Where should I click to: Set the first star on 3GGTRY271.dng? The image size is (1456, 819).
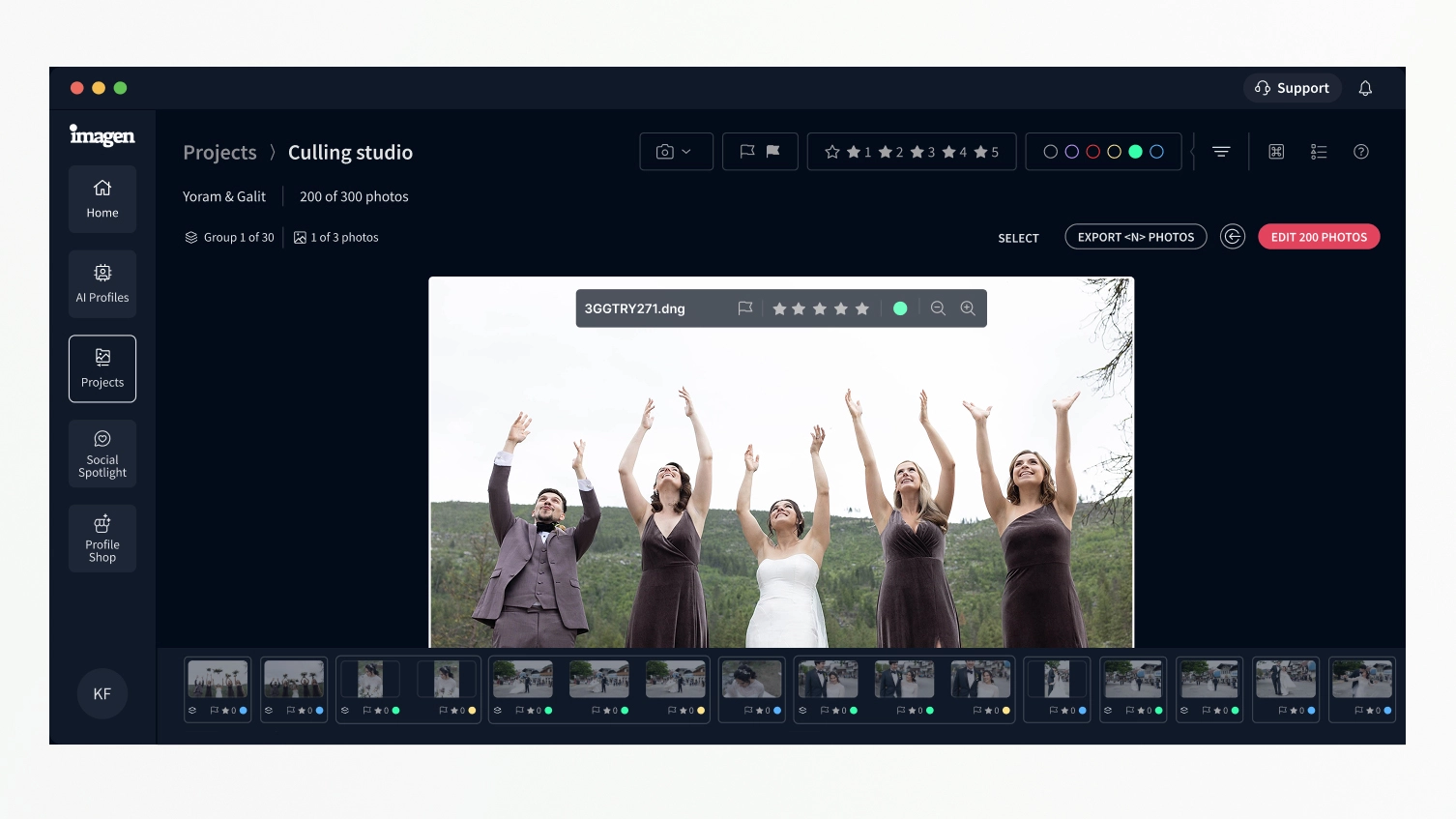point(779,308)
